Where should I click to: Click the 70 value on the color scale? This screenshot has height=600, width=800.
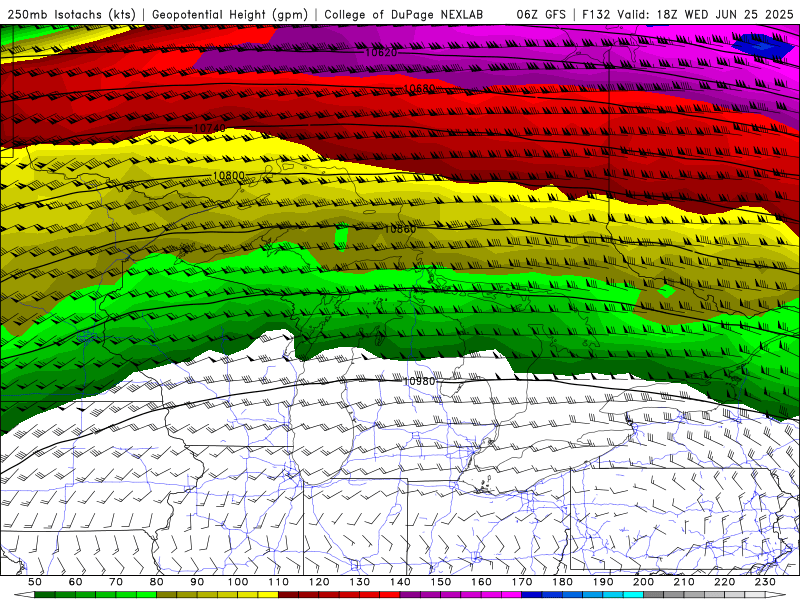(x=116, y=582)
